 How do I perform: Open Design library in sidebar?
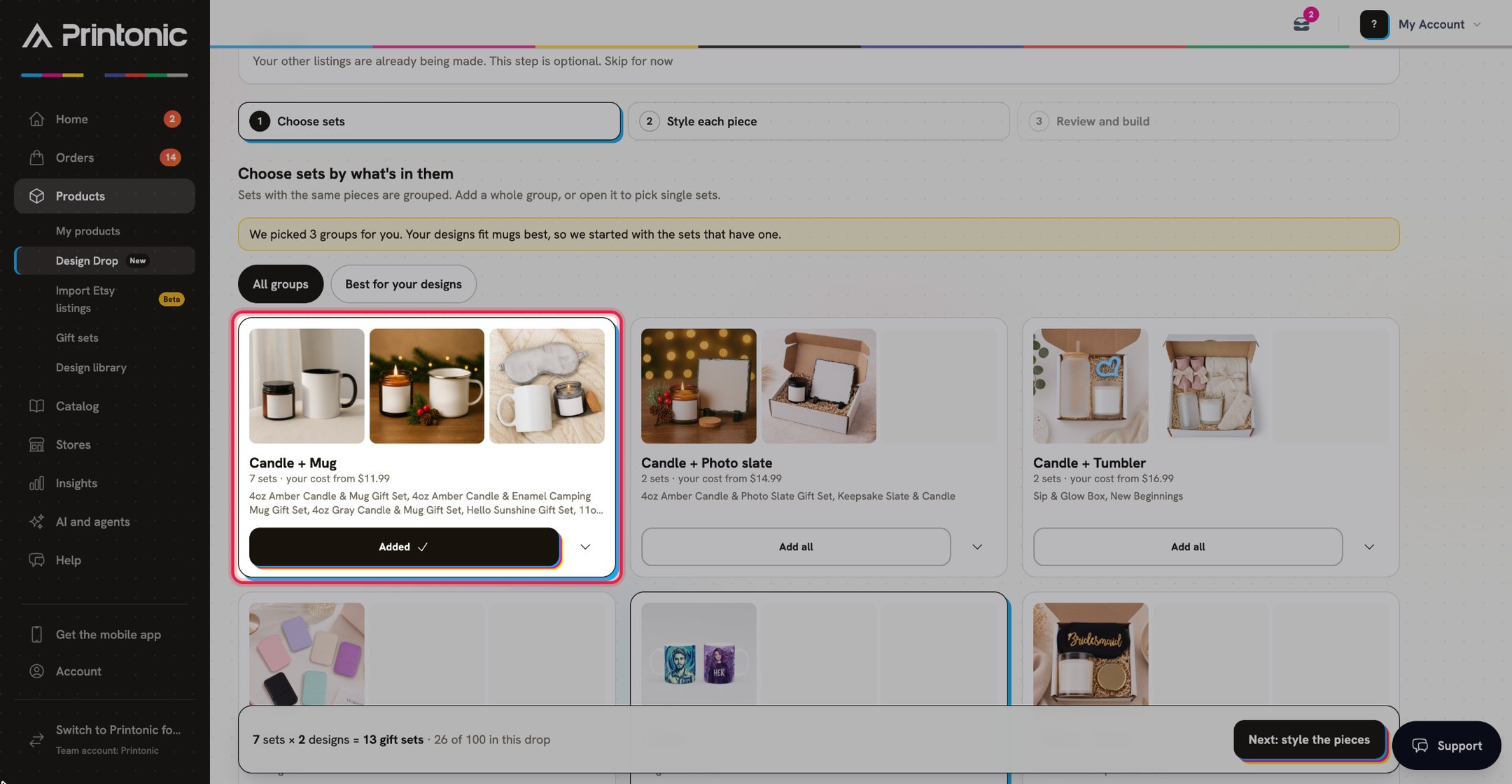tap(91, 367)
